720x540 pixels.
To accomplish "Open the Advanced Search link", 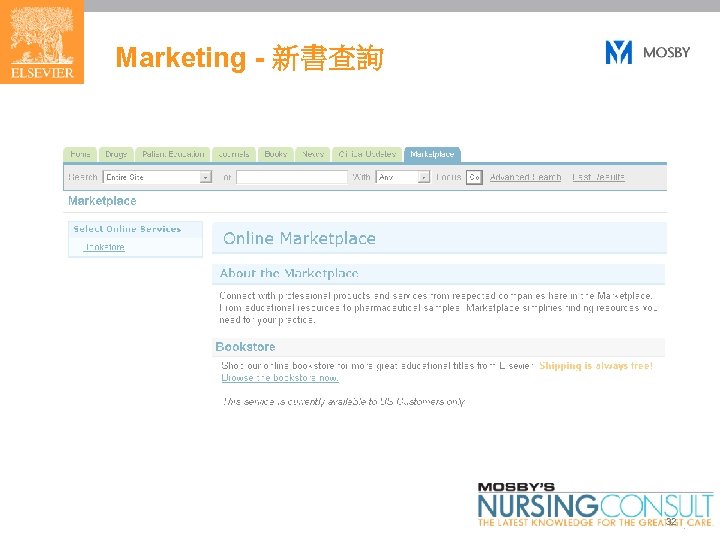I will (x=525, y=177).
